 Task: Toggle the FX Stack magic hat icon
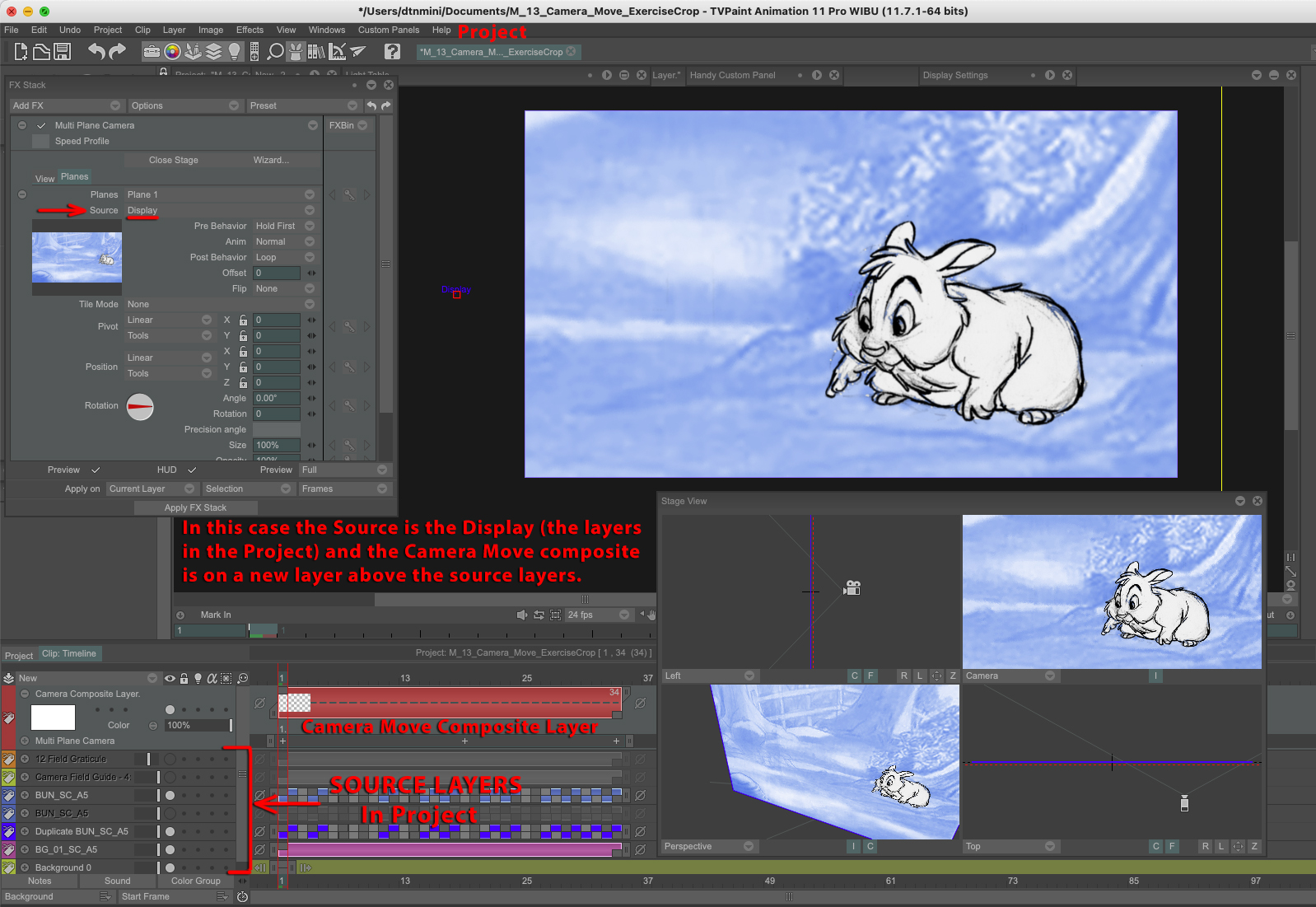[296, 52]
